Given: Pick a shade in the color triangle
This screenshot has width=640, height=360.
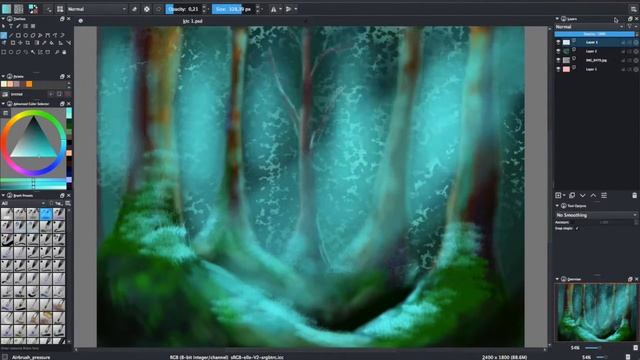Looking at the screenshot, I should point(33,141).
